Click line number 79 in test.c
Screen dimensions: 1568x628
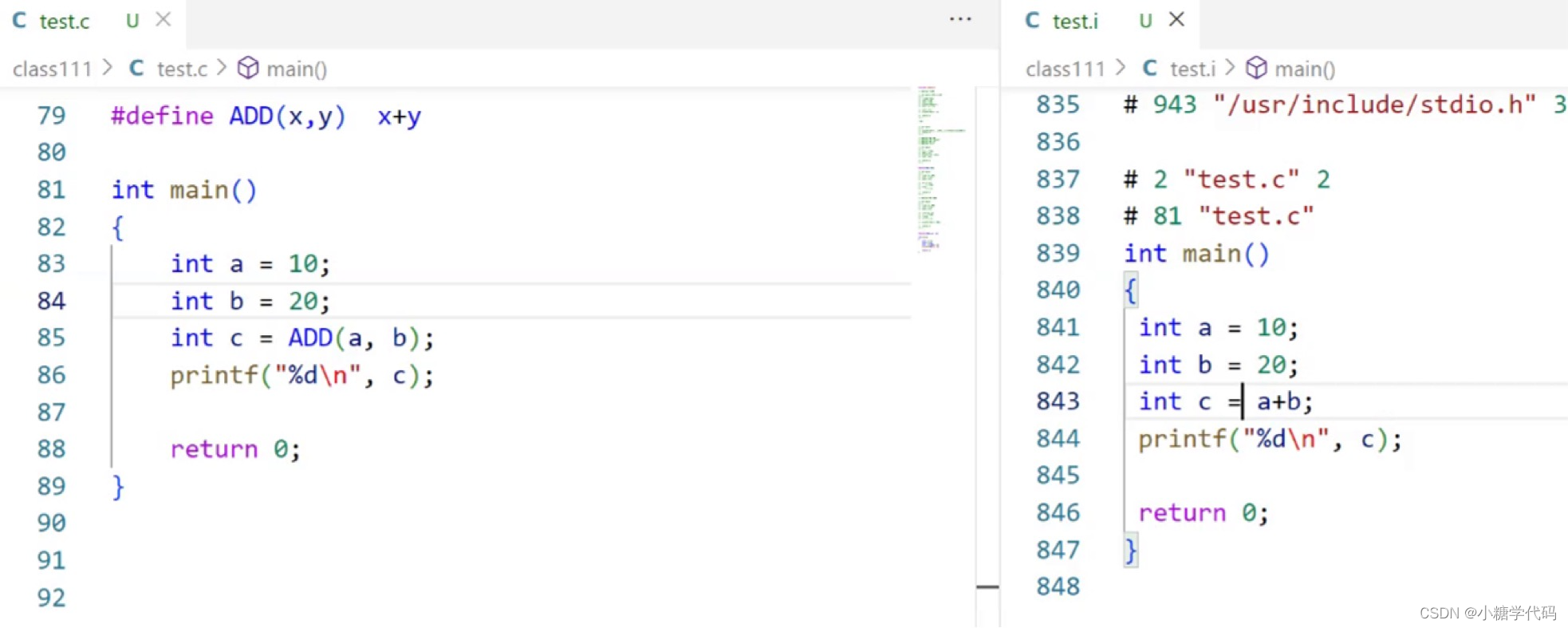click(51, 116)
